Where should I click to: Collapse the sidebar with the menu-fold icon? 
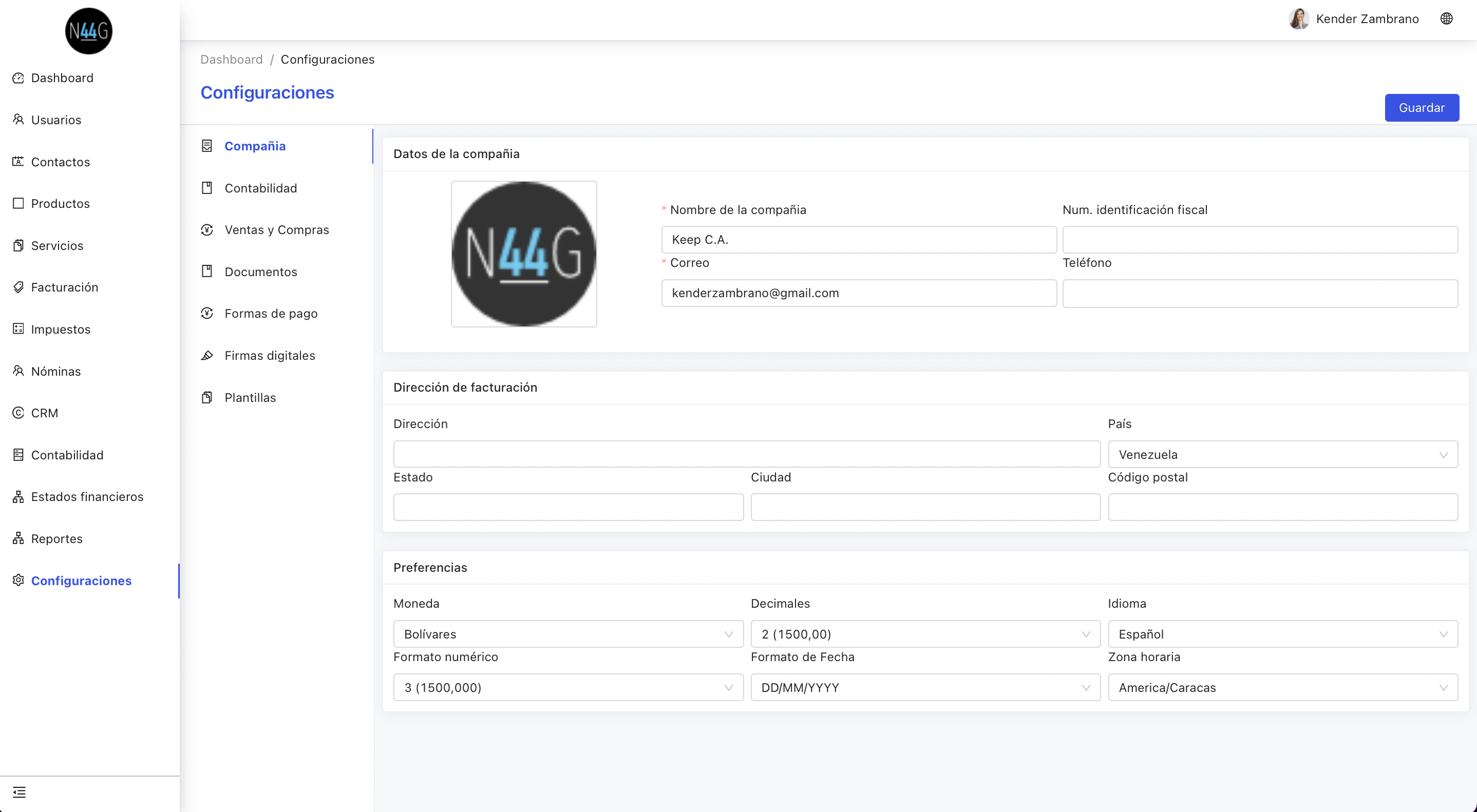point(19,792)
